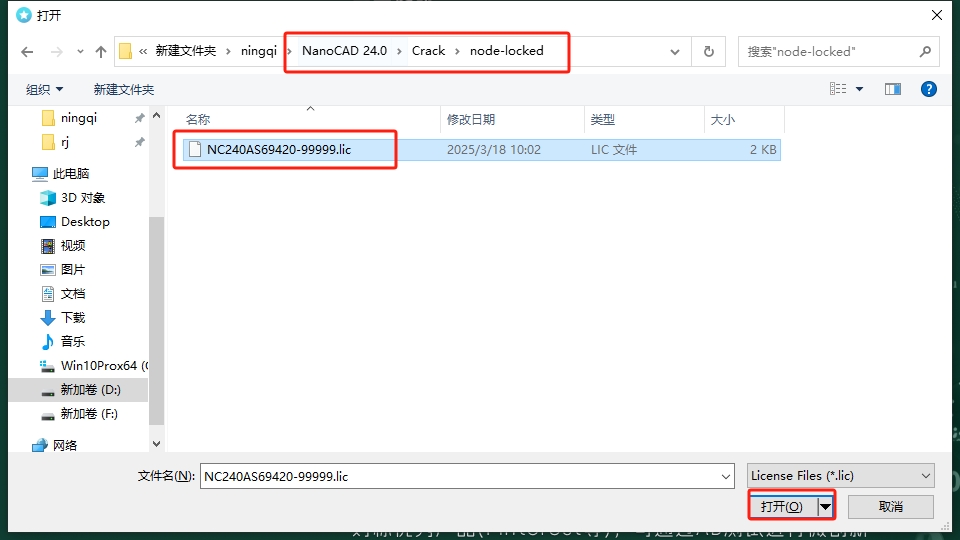The image size is (960, 540).
Task: Open the 组织 menu
Action: click(x=44, y=89)
